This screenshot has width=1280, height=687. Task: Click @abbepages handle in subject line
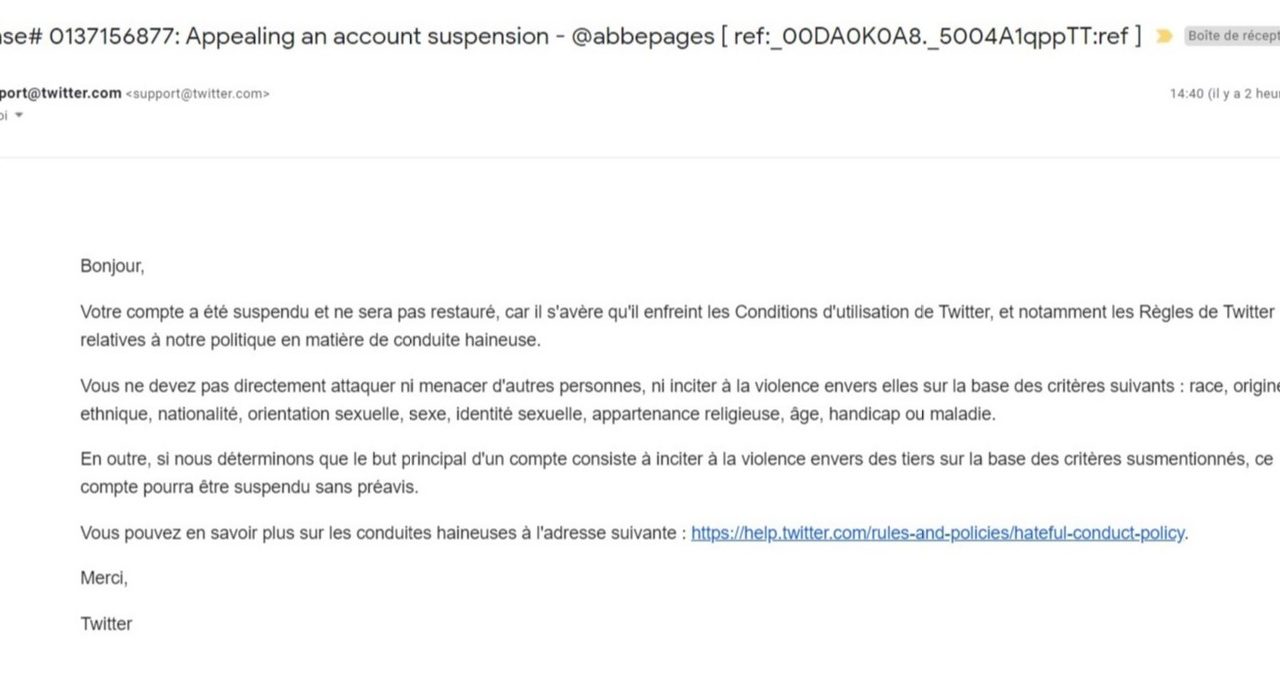coord(642,37)
